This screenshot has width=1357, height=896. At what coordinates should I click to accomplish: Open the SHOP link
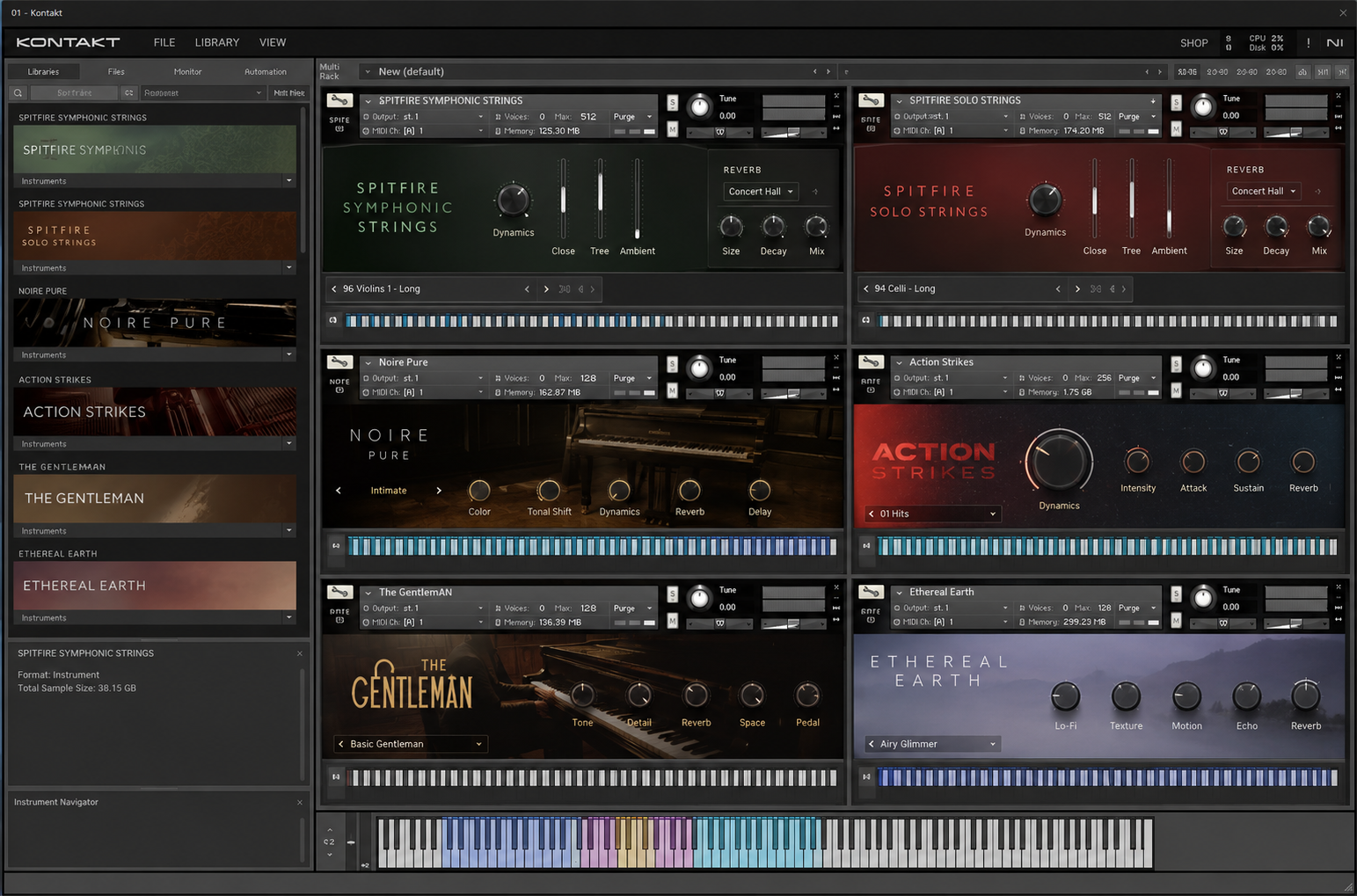coord(1193,43)
